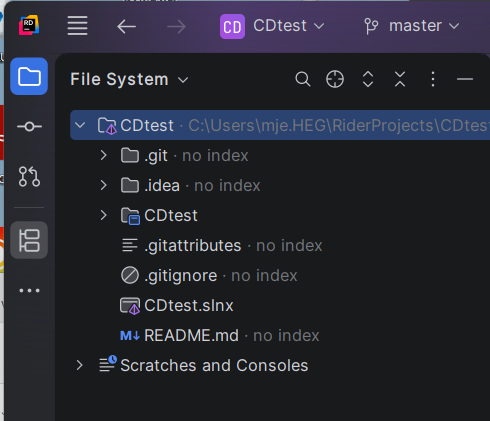The width and height of the screenshot is (490, 421).
Task: Select opened file via crosshair icon
Action: tap(335, 79)
